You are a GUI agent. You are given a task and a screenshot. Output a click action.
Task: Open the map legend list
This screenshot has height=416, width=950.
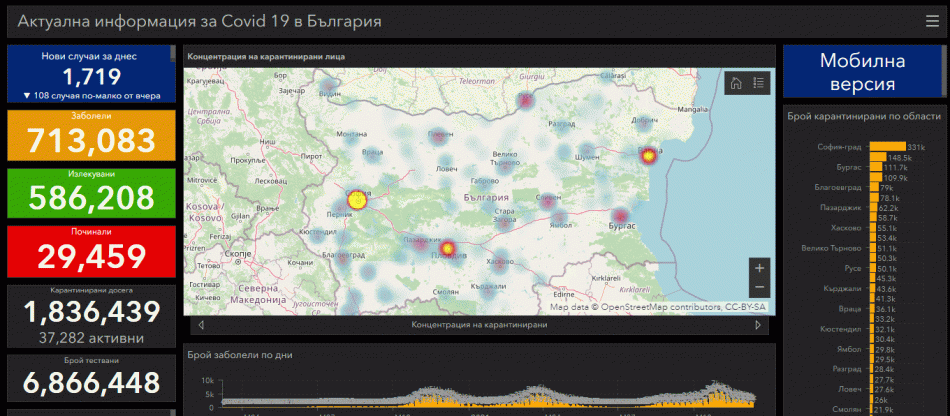(x=758, y=83)
